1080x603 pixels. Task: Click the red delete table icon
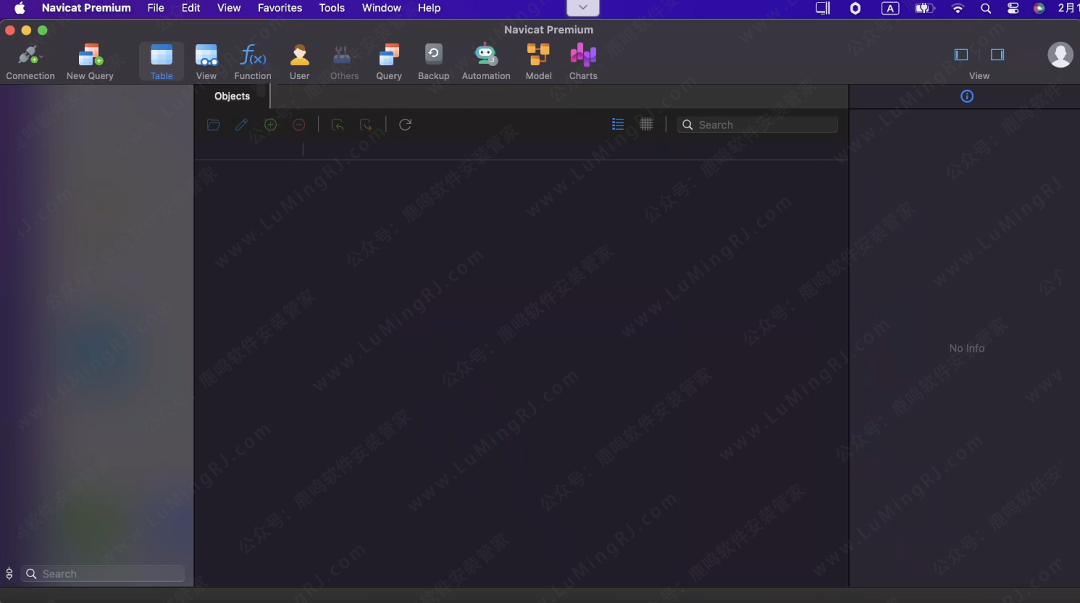coord(299,125)
